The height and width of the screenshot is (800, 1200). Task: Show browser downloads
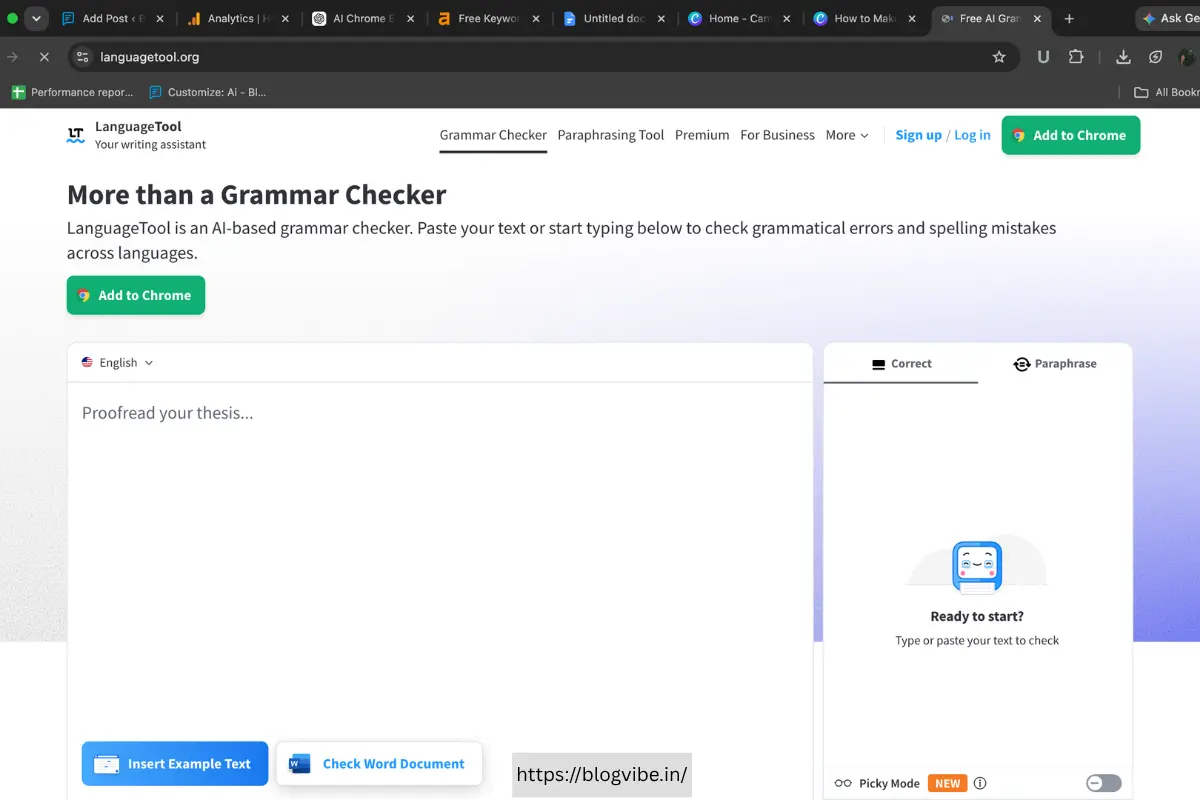coord(1123,57)
